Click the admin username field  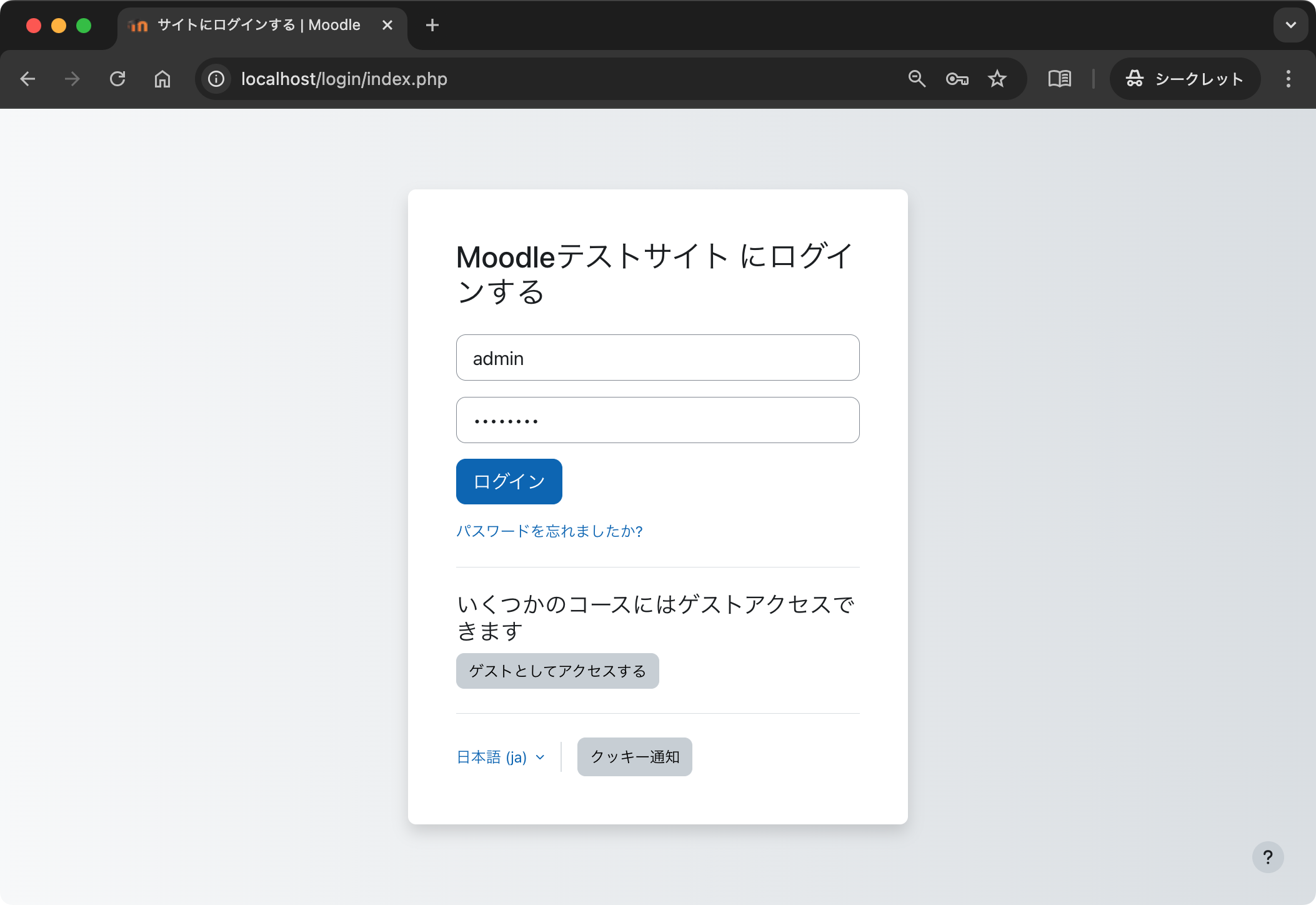pyautogui.click(x=657, y=357)
